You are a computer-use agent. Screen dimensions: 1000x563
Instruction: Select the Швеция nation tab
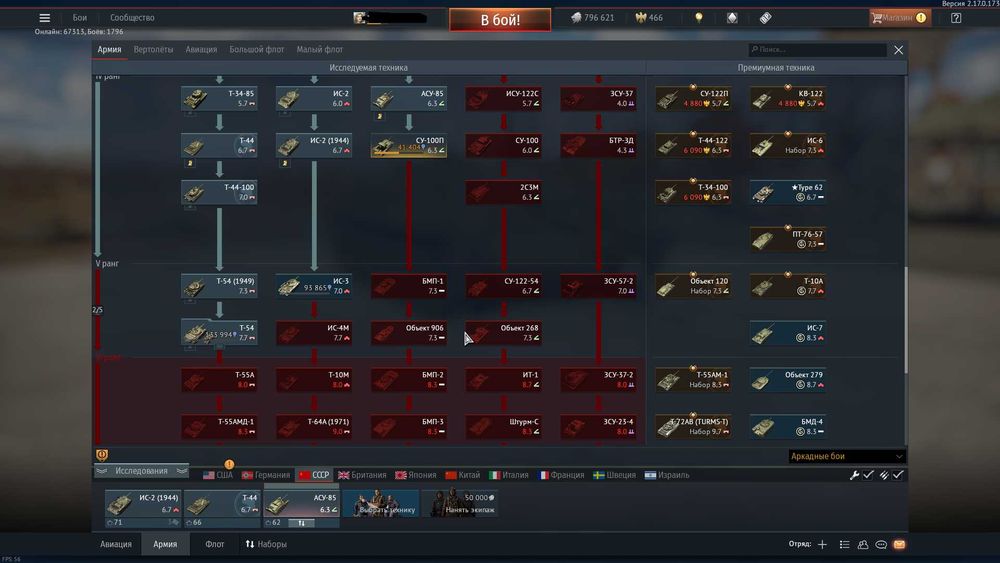pos(615,475)
